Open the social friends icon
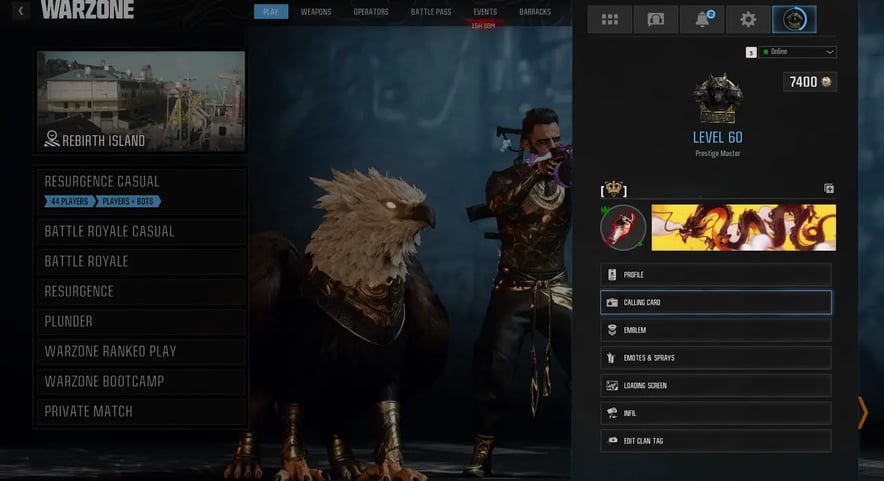The width and height of the screenshot is (884, 481). [x=656, y=20]
